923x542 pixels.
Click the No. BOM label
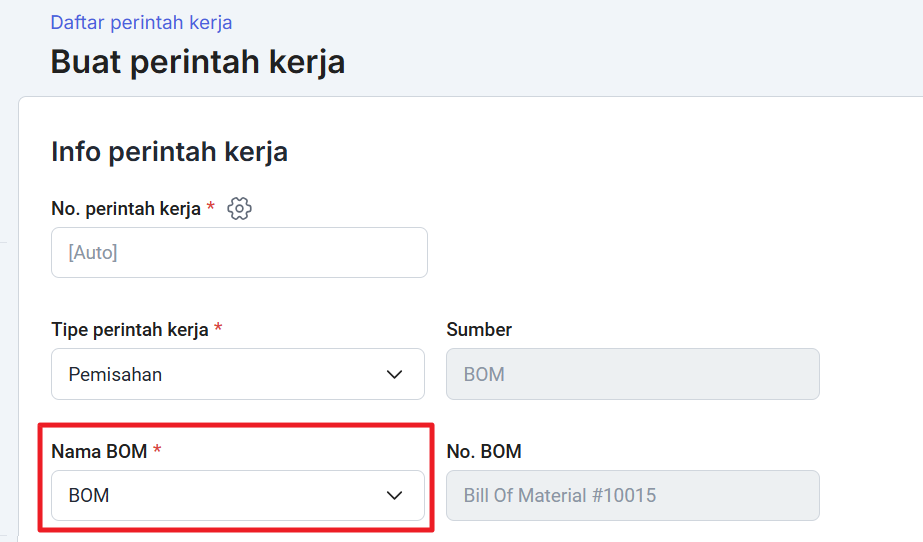(484, 451)
